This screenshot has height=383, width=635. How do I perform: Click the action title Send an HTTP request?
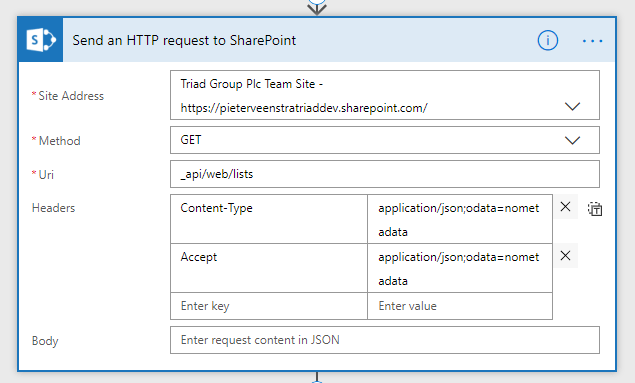click(184, 40)
